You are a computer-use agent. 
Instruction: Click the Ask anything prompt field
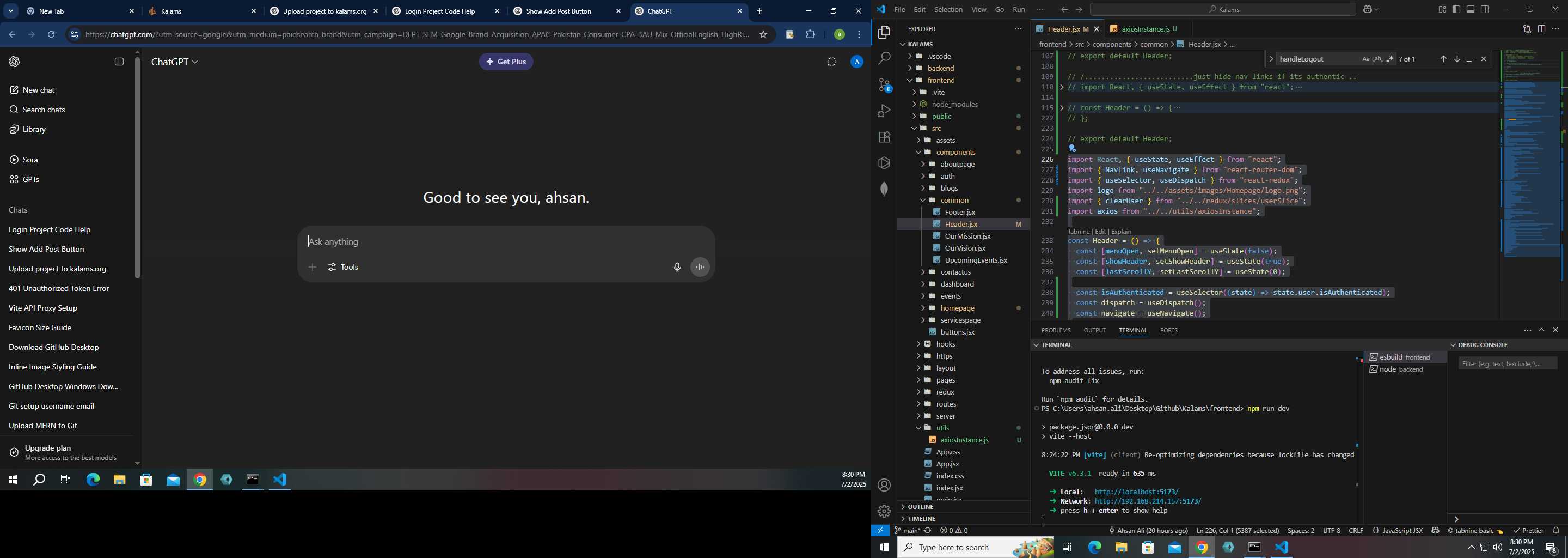pos(505,242)
